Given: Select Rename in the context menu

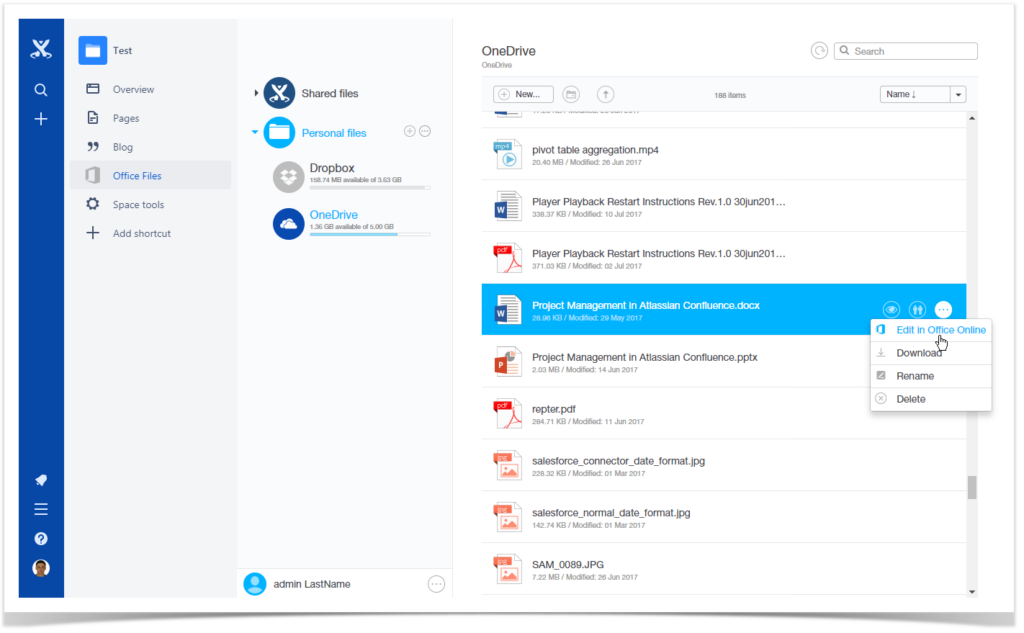Looking at the screenshot, I should [912, 375].
